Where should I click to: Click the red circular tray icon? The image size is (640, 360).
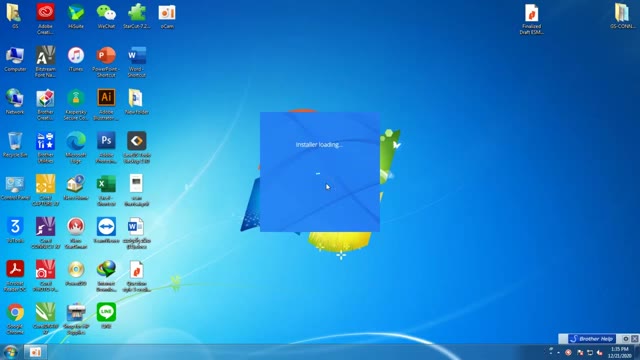point(568,352)
